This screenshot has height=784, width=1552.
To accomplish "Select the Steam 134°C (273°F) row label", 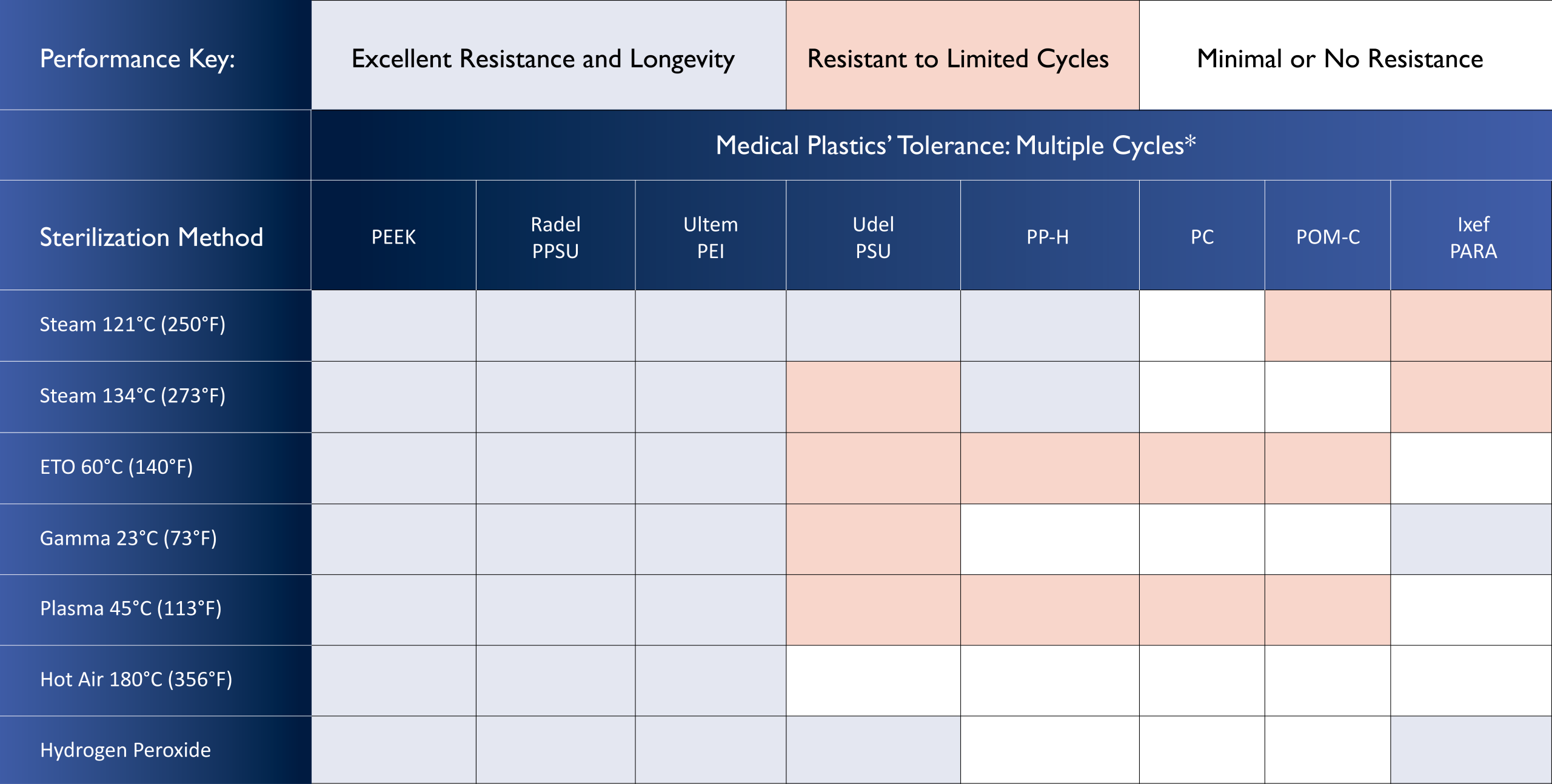I will pyautogui.click(x=133, y=396).
